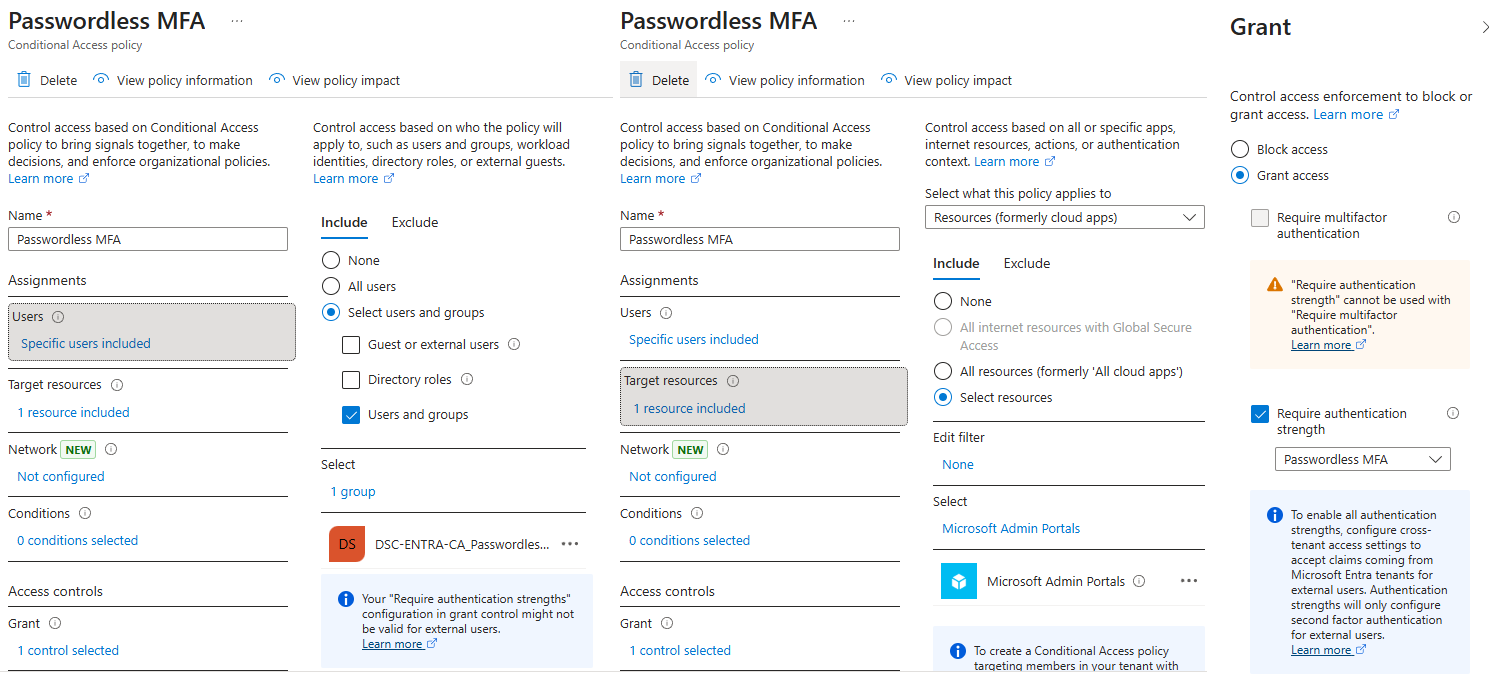The width and height of the screenshot is (1489, 695).
Task: Click 0 conditions selected link in left pane
Action: click(77, 541)
